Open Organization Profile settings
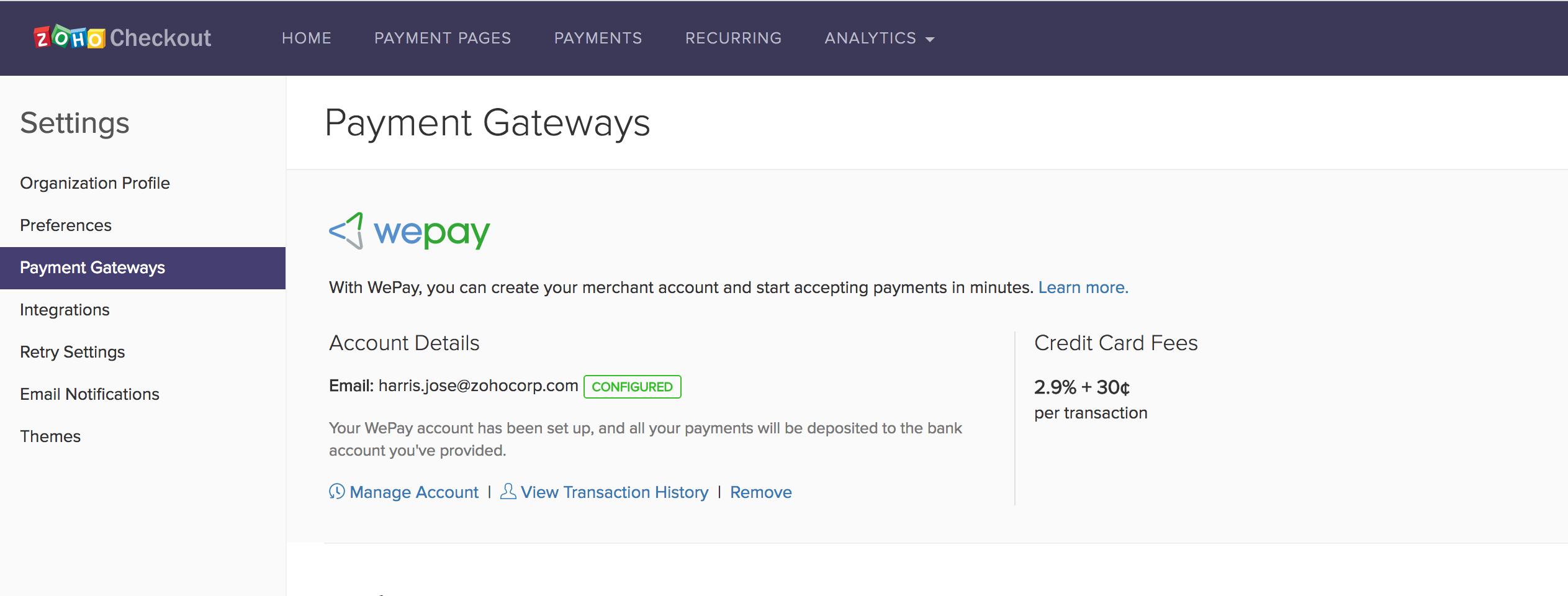 (x=95, y=183)
